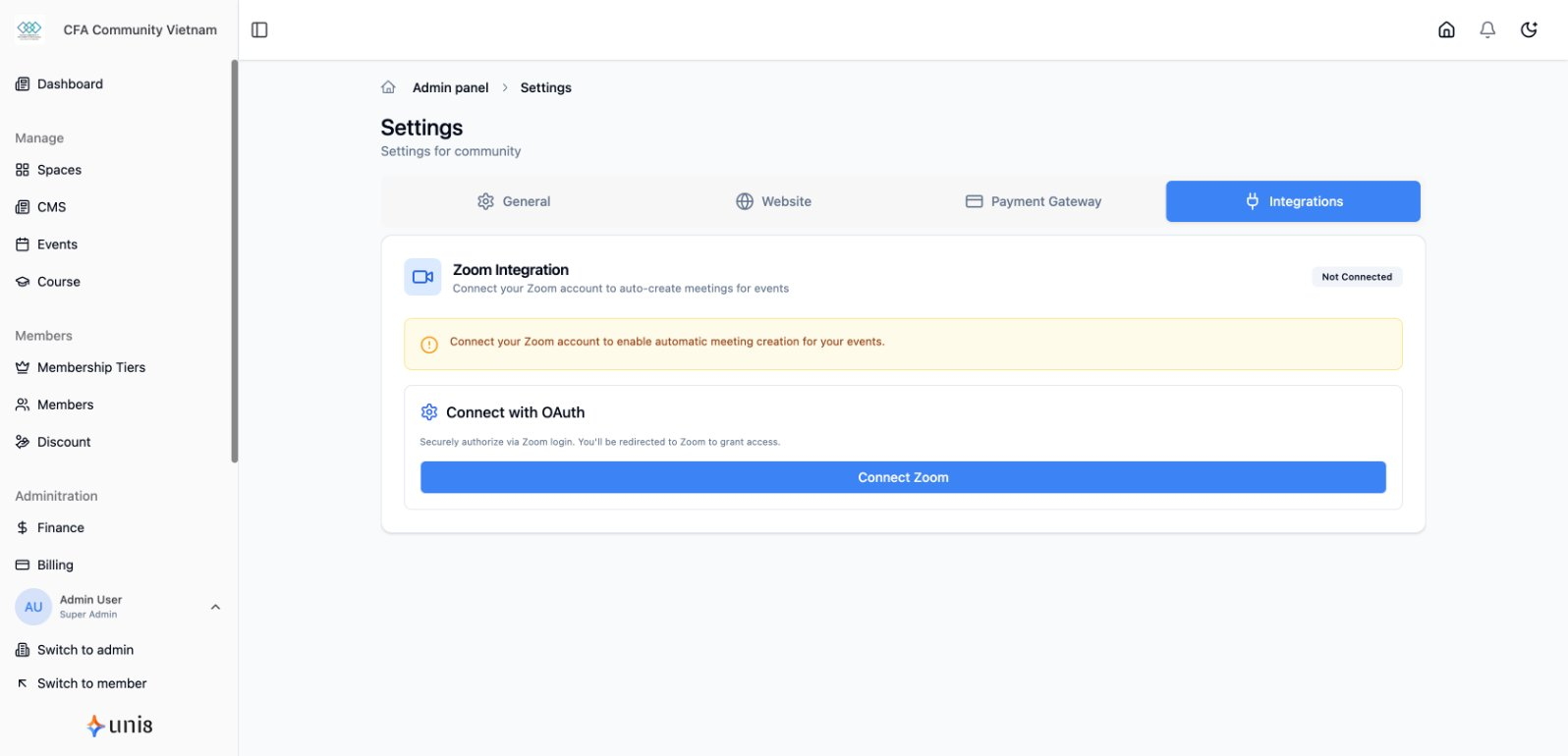Click the Not Connected status badge

click(x=1357, y=277)
